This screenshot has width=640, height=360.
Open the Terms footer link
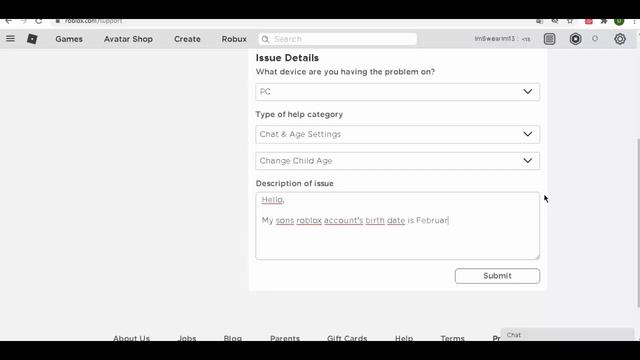click(452, 338)
